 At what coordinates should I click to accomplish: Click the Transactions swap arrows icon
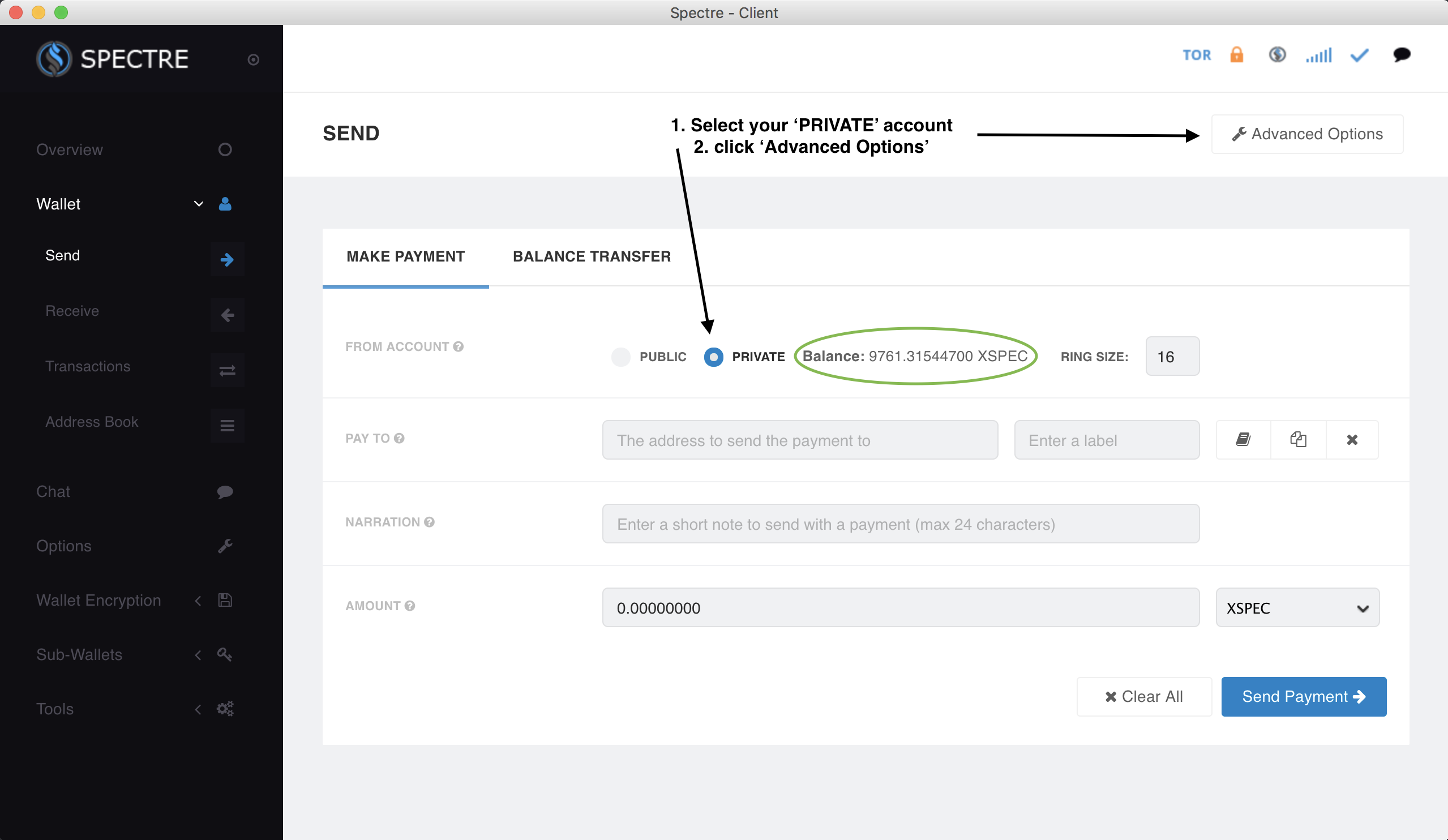[227, 371]
